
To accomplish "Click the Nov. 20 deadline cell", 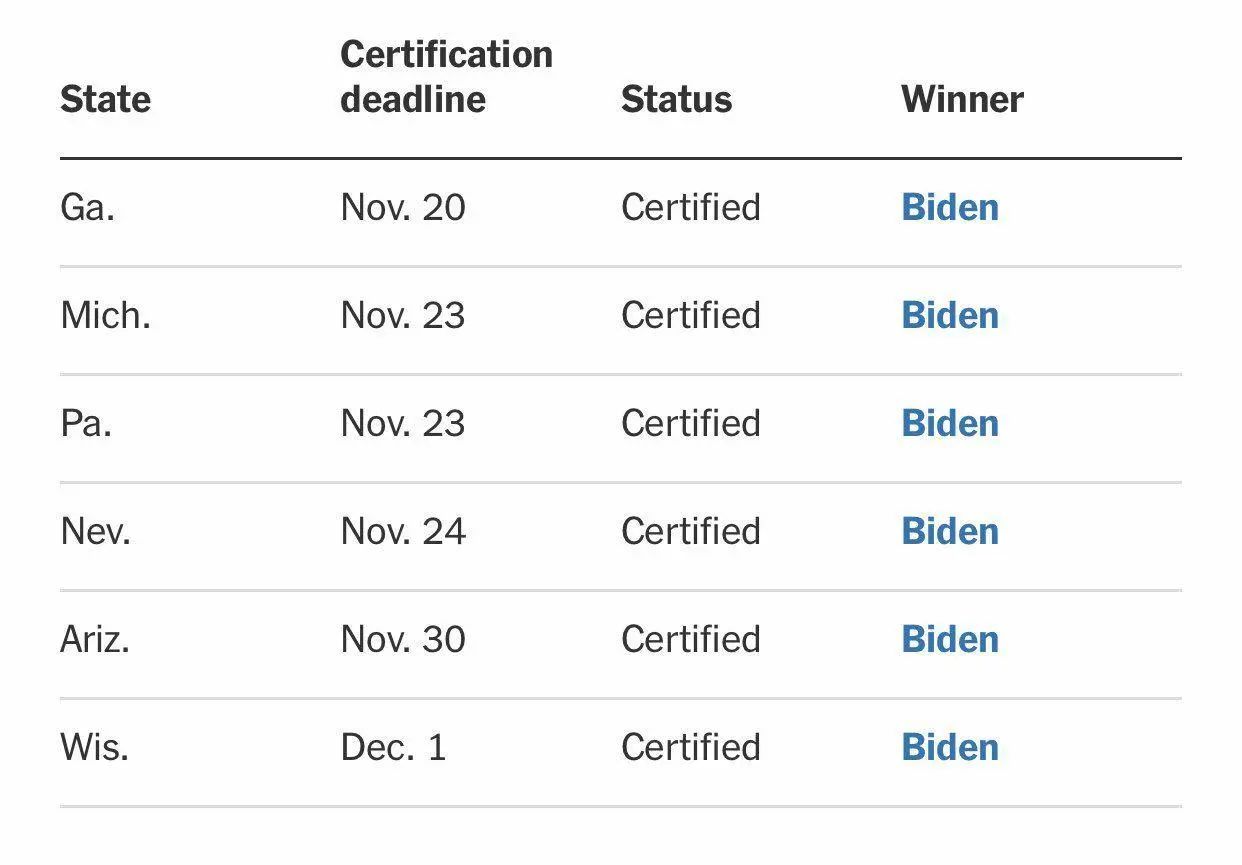I will click(403, 207).
